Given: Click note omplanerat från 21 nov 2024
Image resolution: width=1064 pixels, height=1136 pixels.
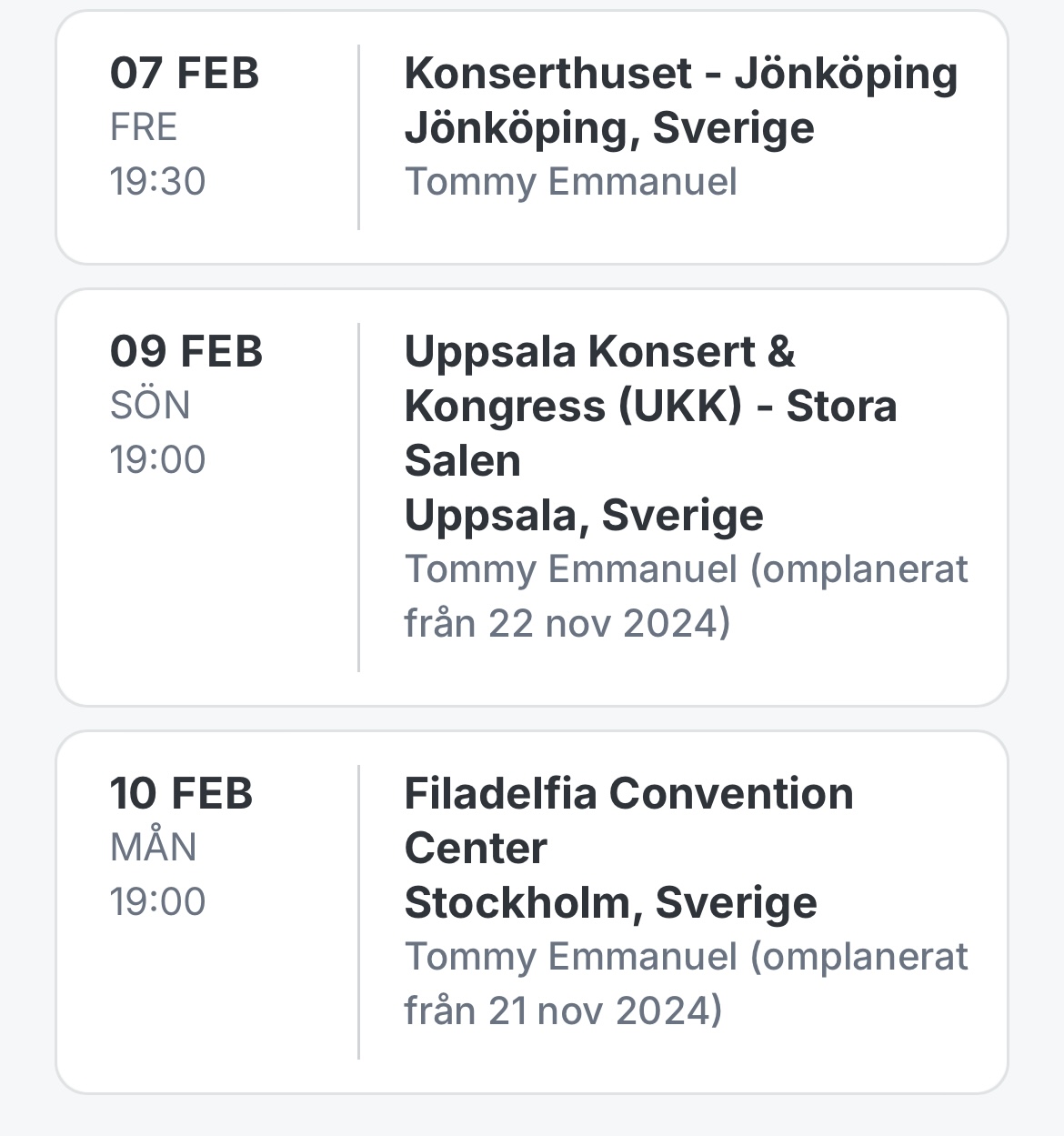Looking at the screenshot, I should 687,983.
